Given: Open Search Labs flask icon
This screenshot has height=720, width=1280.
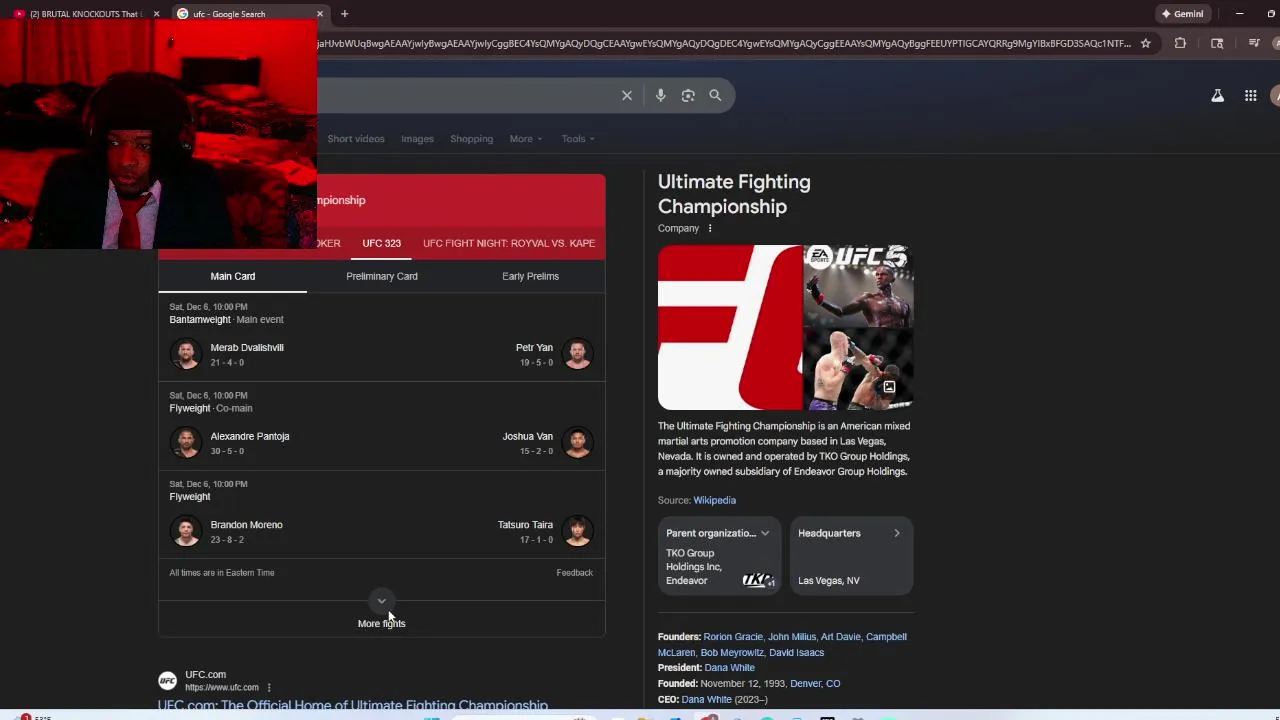Looking at the screenshot, I should tap(1217, 96).
